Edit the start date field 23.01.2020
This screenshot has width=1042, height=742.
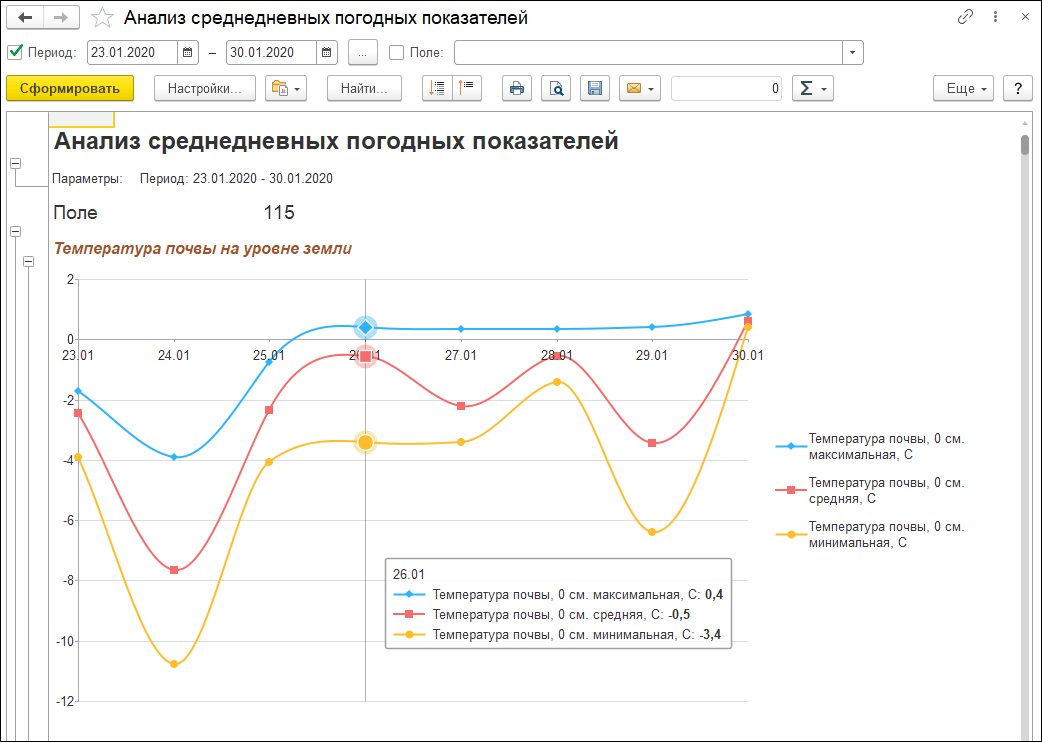pyautogui.click(x=132, y=52)
